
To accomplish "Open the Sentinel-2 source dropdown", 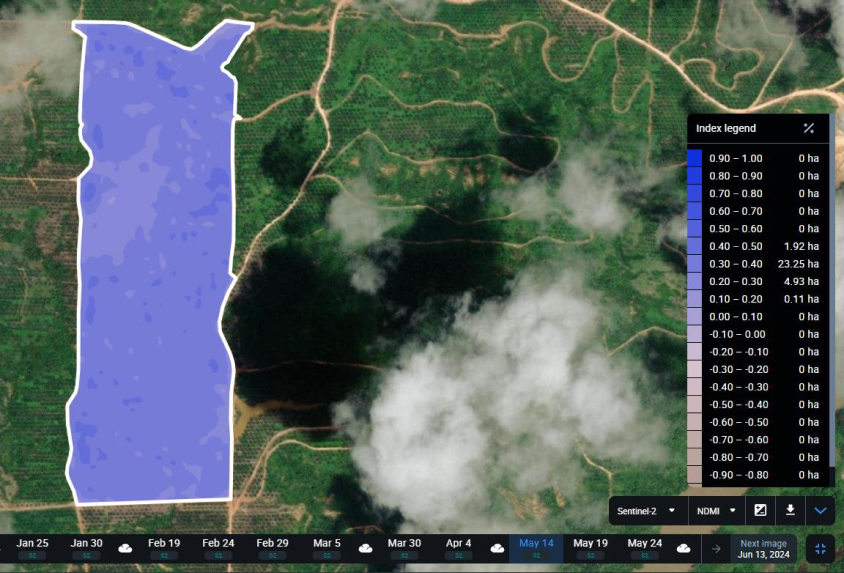I will tap(648, 511).
